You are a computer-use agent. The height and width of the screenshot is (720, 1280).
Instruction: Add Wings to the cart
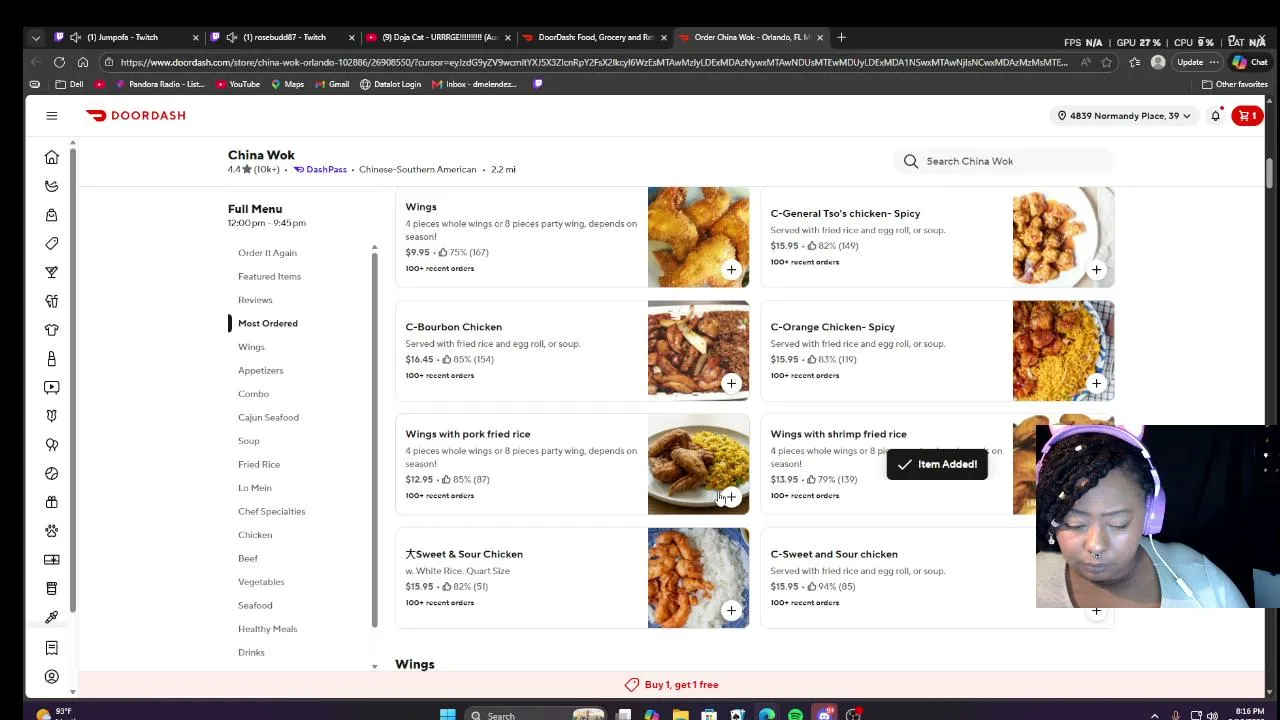click(731, 270)
